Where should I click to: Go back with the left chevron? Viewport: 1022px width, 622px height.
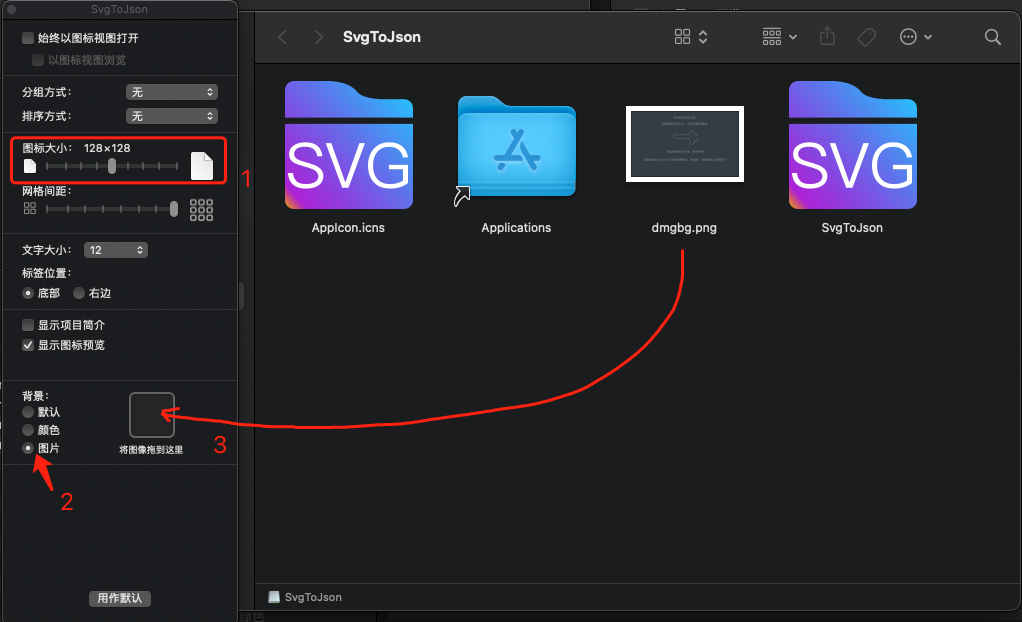pyautogui.click(x=282, y=37)
